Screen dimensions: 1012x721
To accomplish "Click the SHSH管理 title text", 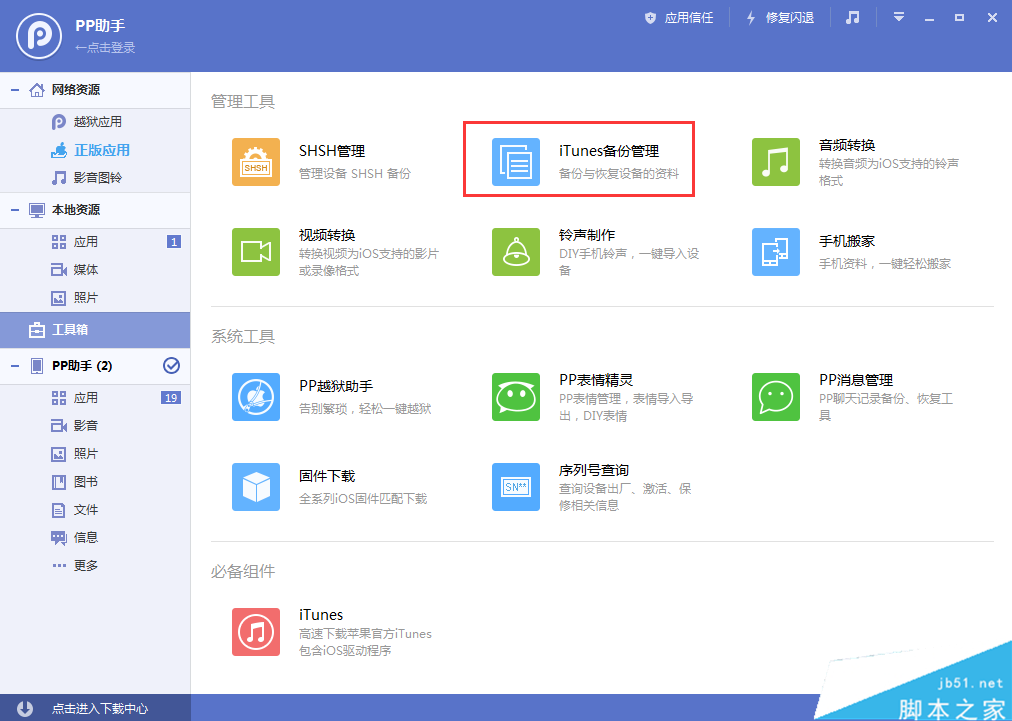I will 332,152.
